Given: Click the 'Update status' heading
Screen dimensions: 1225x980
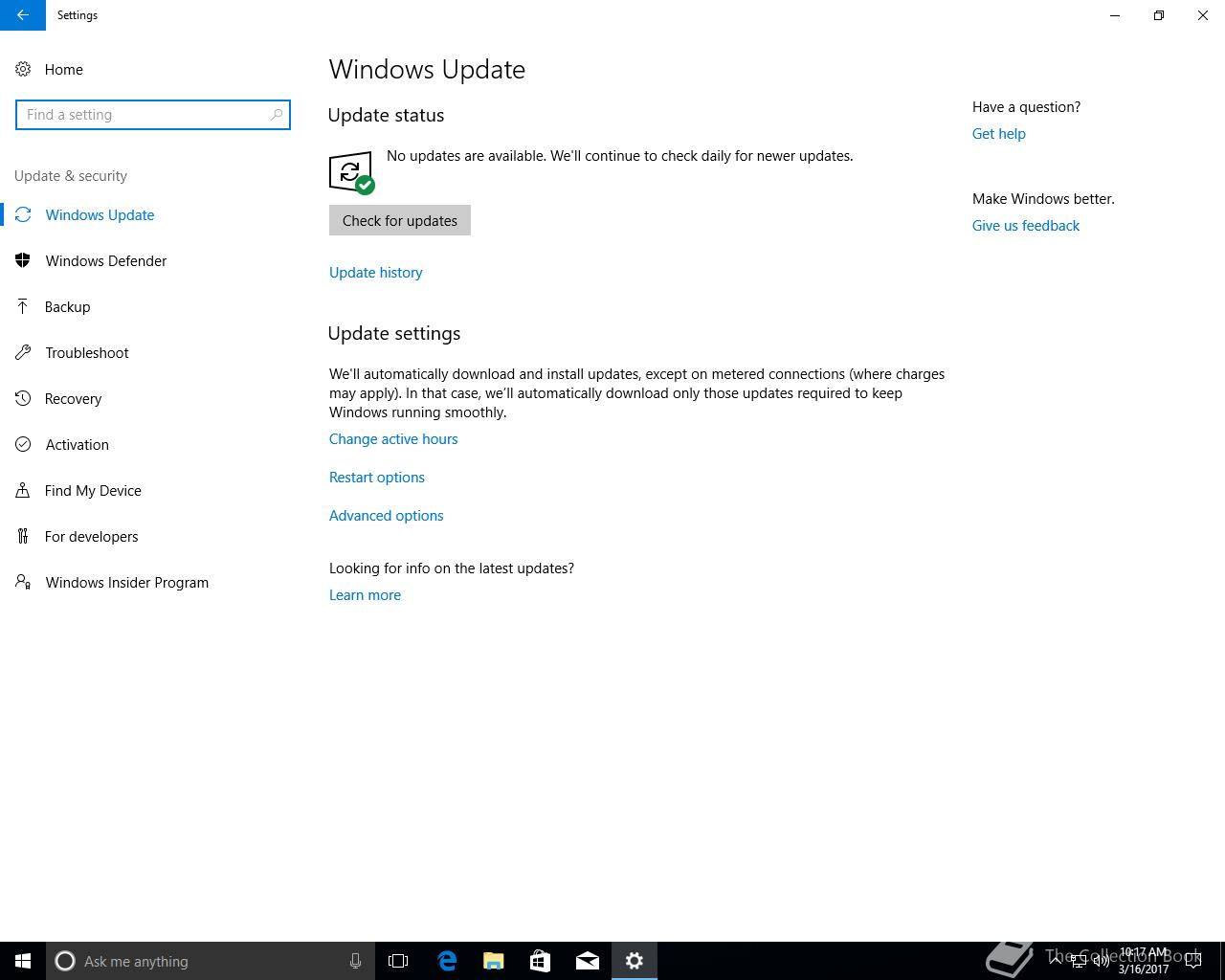Looking at the screenshot, I should tap(386, 115).
